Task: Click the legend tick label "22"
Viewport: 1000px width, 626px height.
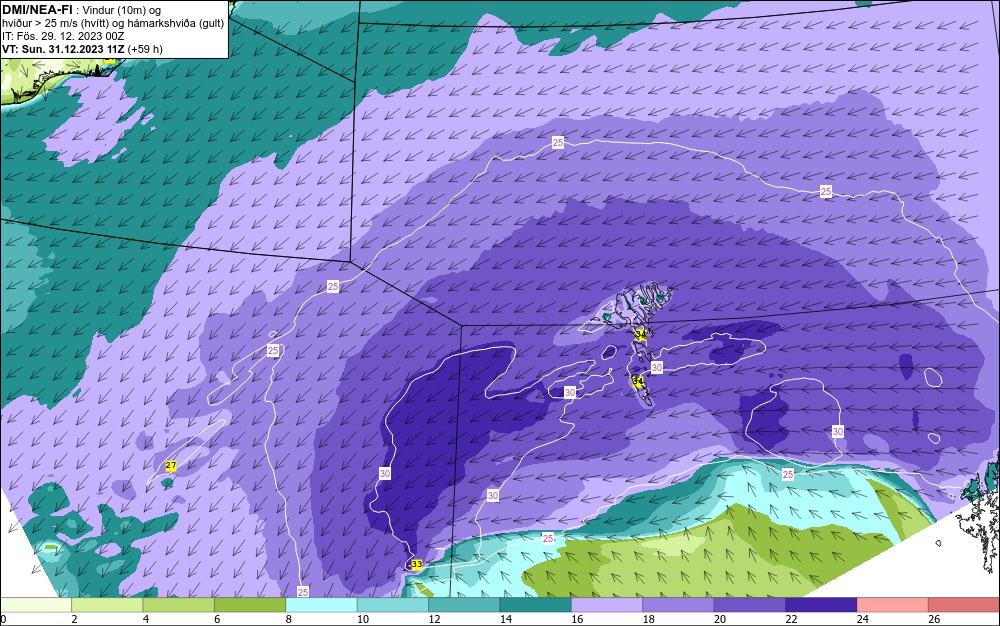Action: [791, 619]
